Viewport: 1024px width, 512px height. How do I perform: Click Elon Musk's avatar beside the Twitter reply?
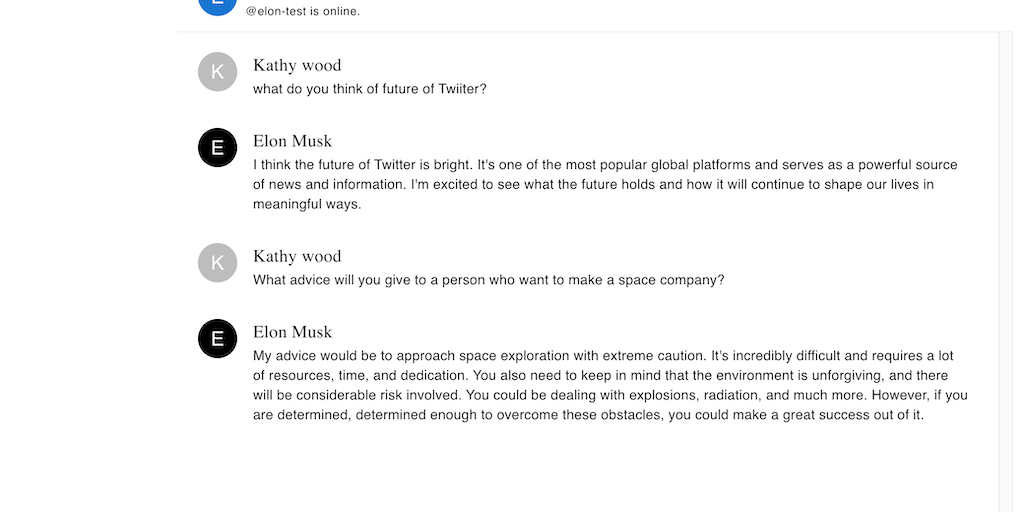click(217, 148)
